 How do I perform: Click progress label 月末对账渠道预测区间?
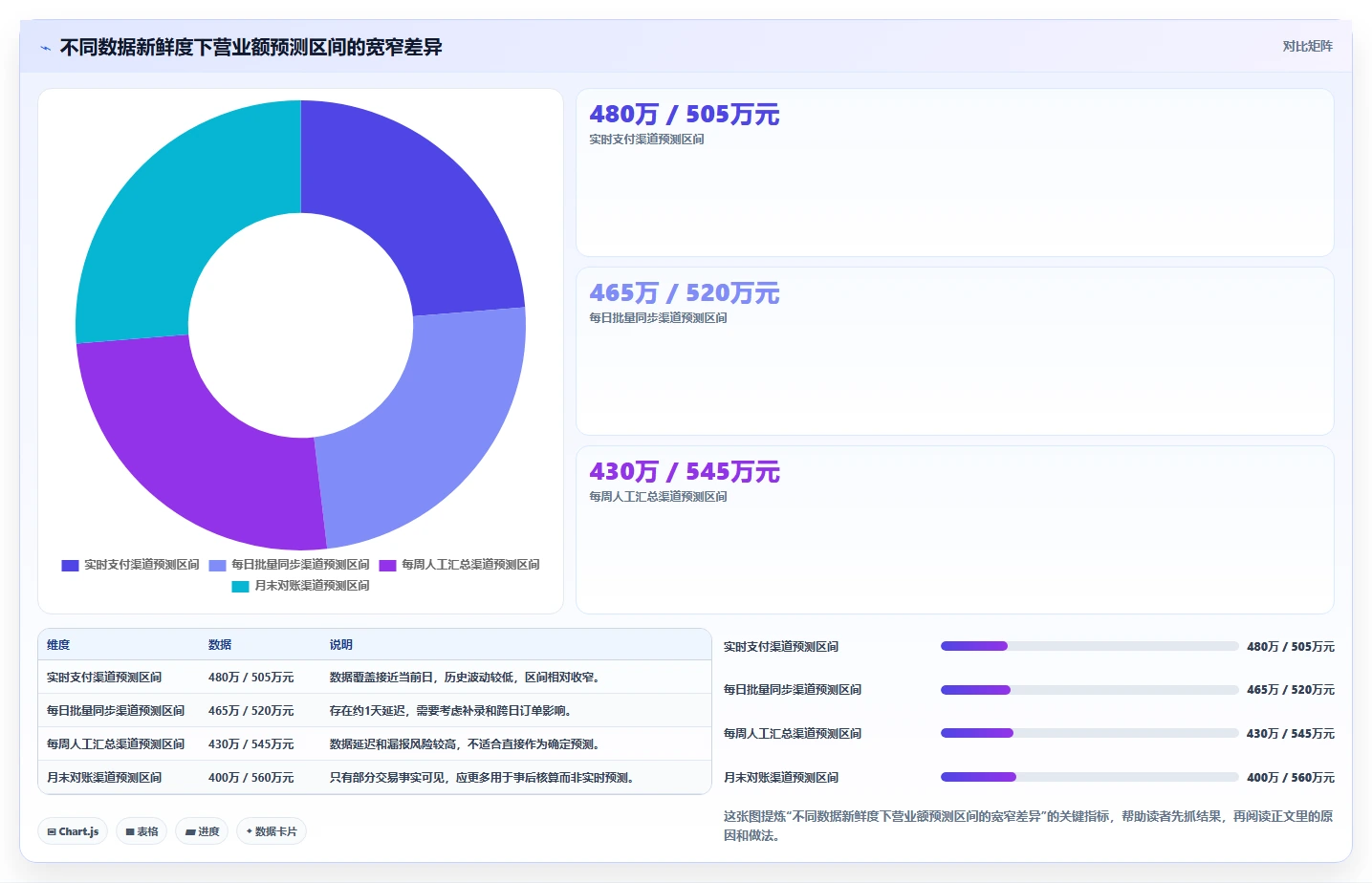click(781, 778)
